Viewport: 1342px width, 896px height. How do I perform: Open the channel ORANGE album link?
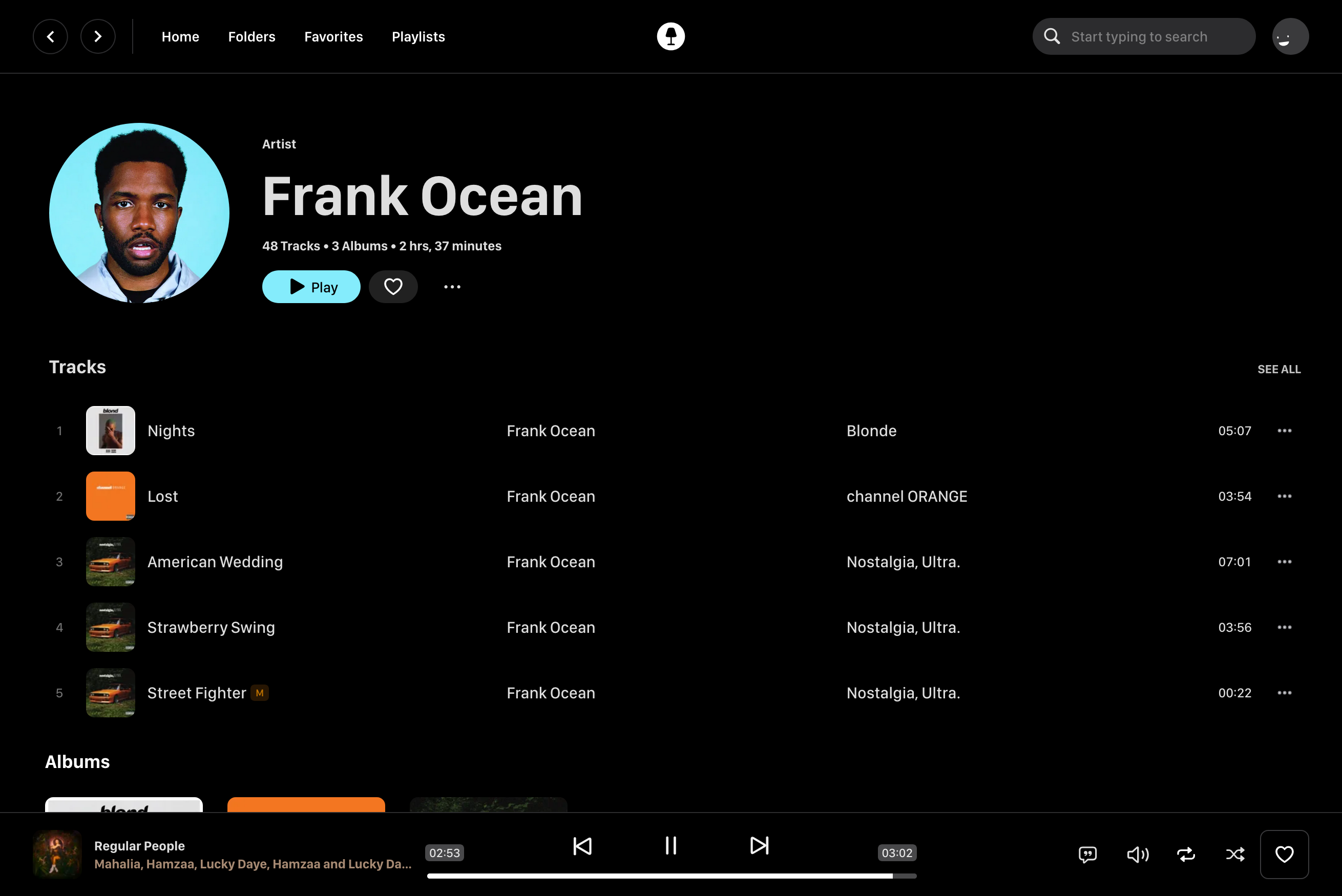click(907, 497)
